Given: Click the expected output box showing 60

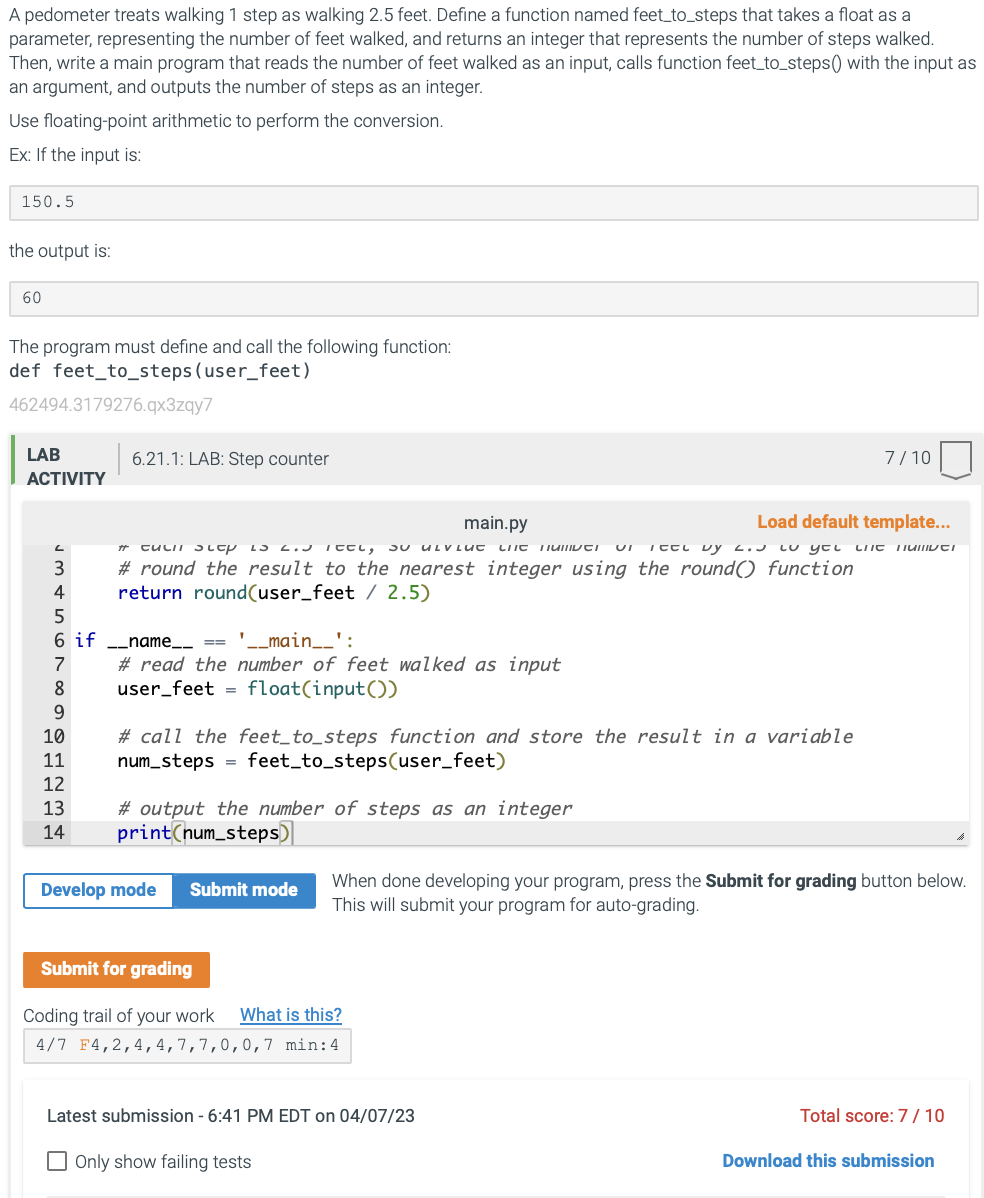Looking at the screenshot, I should pyautogui.click(x=493, y=298).
